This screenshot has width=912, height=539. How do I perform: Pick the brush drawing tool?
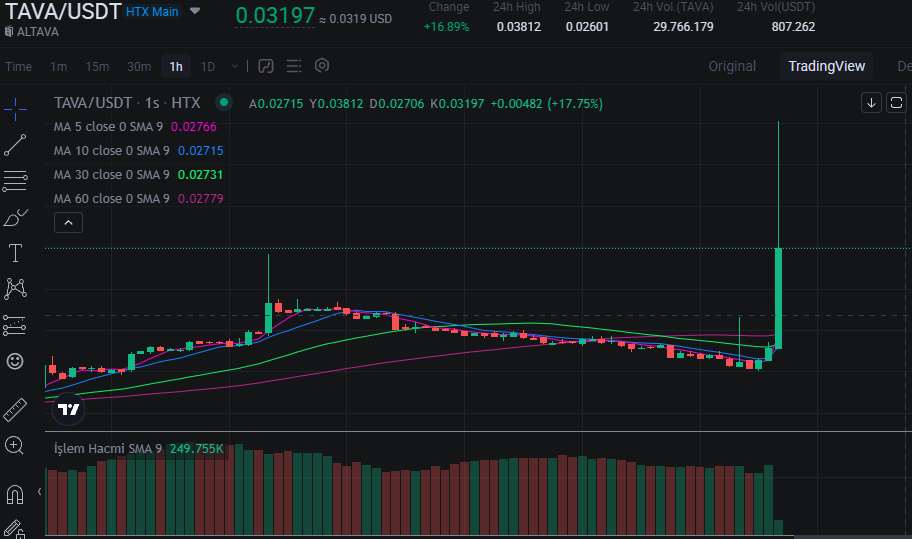click(x=15, y=217)
